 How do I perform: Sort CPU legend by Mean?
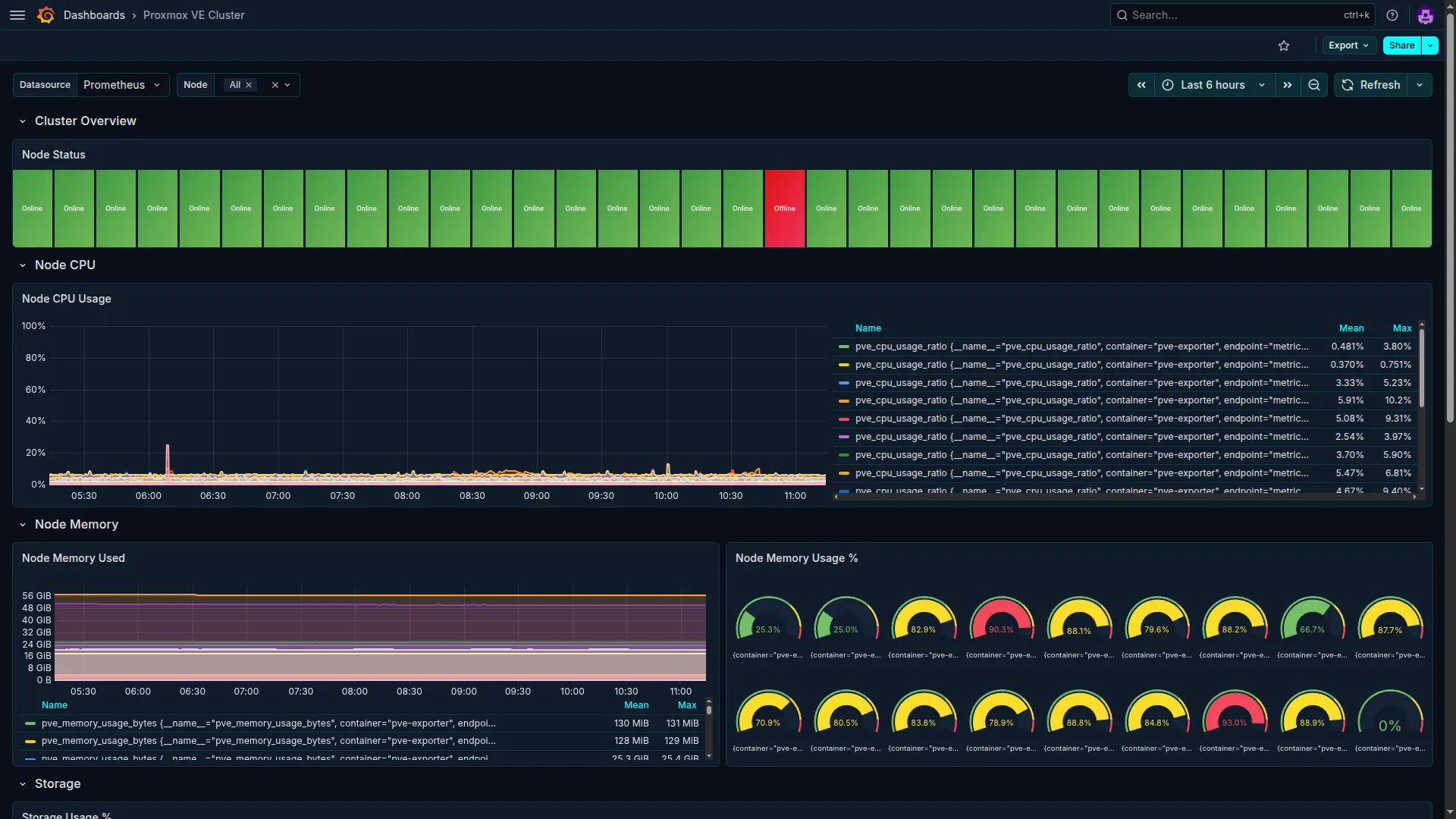pyautogui.click(x=1351, y=328)
